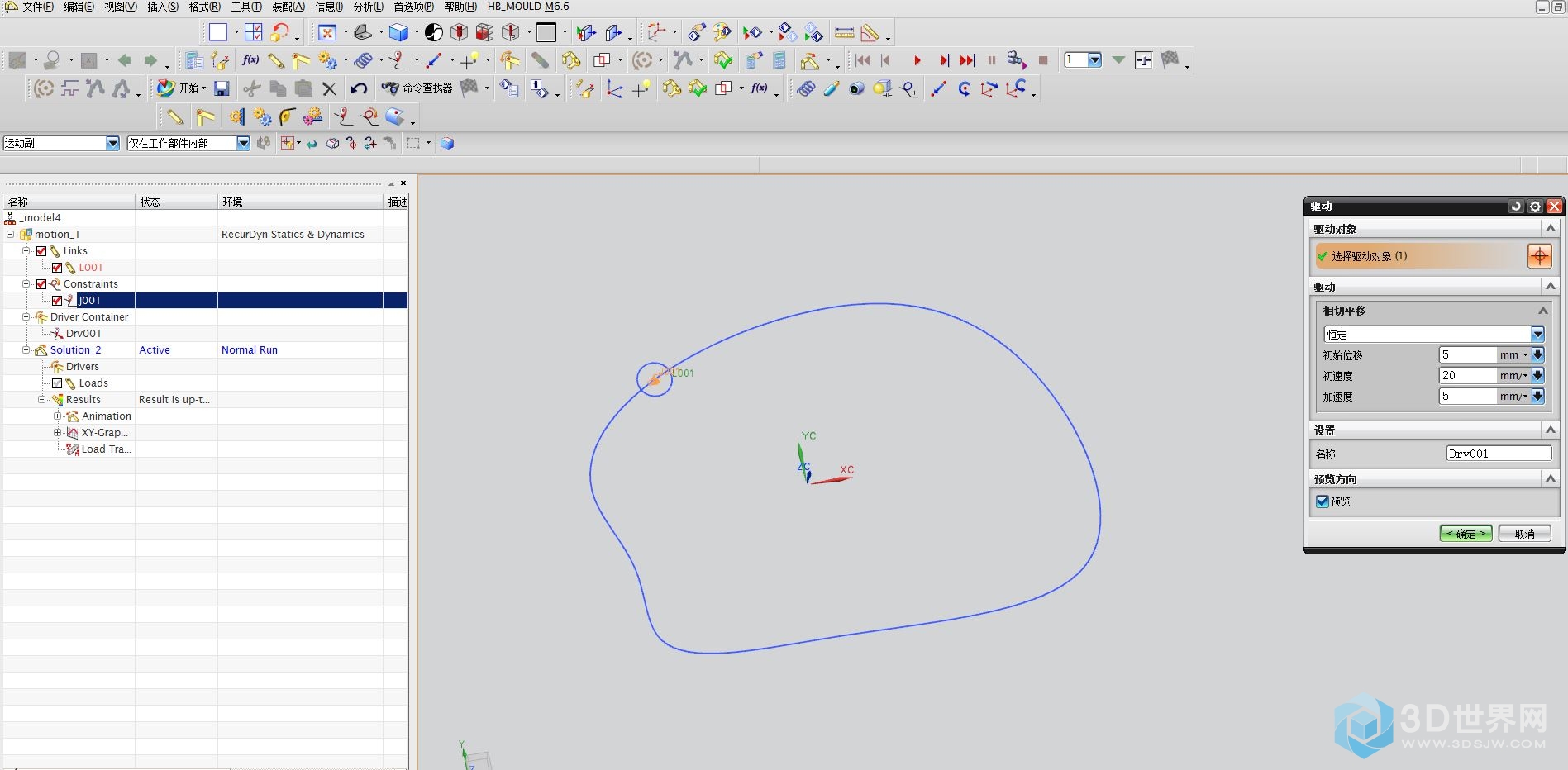The width and height of the screenshot is (1568, 770).
Task: Click the Fit view icon
Action: point(327,32)
